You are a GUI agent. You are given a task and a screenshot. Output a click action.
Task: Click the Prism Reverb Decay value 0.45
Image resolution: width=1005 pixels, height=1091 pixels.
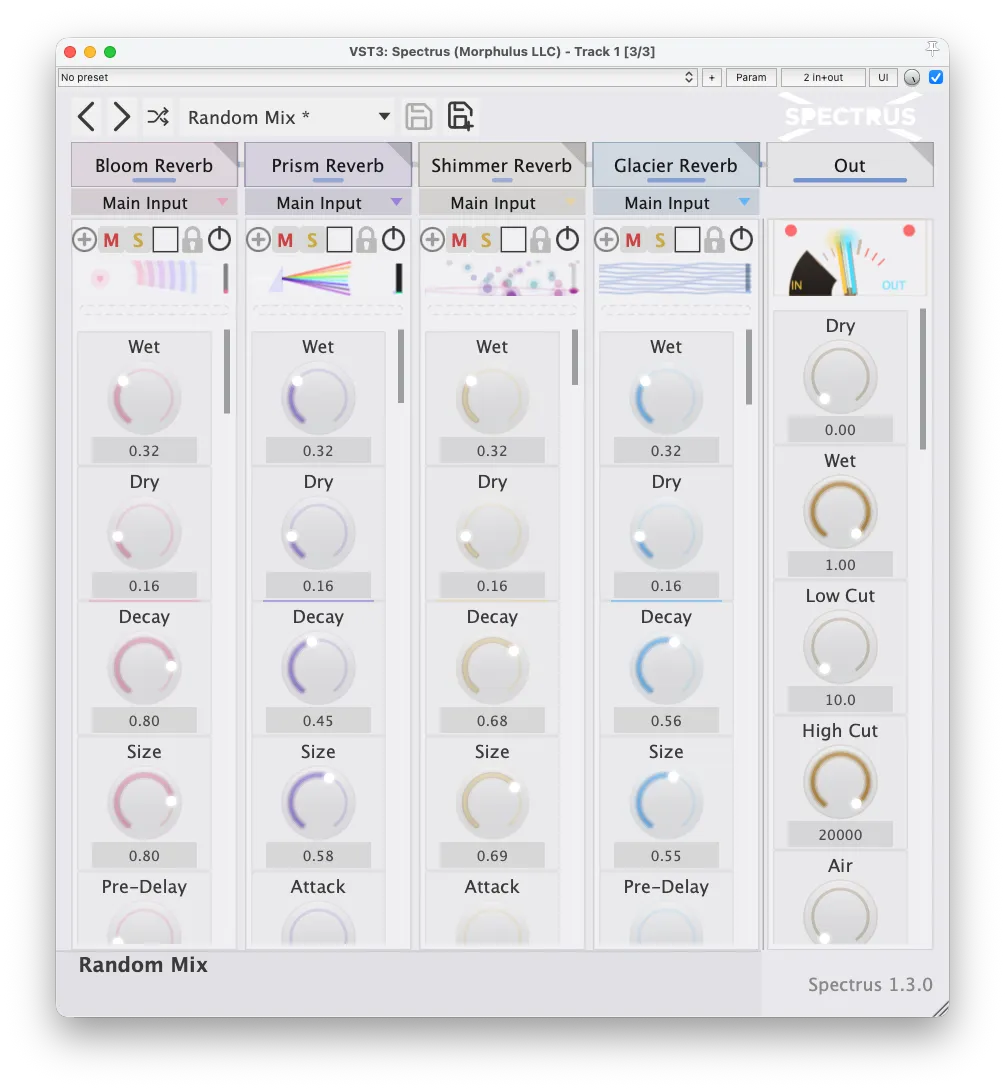[318, 720]
